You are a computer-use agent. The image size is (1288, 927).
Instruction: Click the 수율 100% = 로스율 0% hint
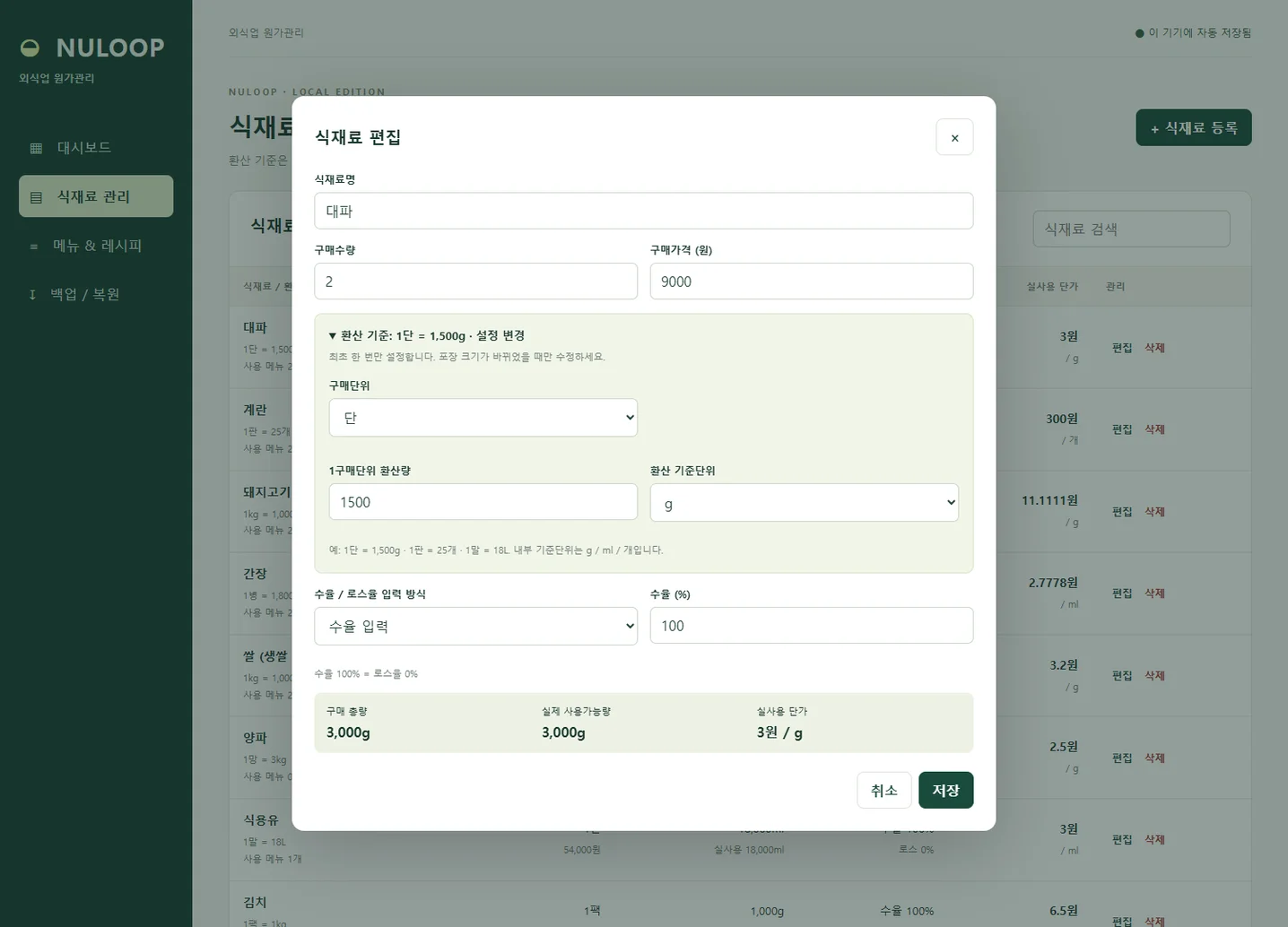[366, 674]
